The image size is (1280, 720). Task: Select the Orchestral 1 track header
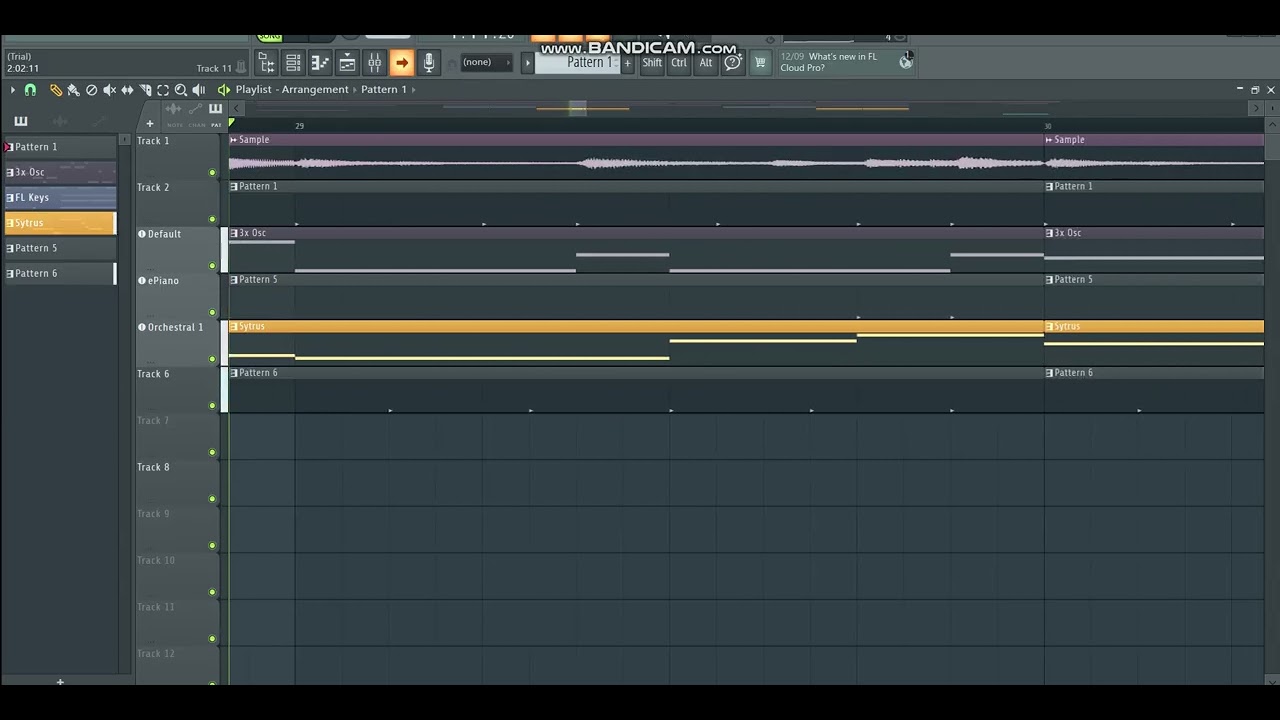(178, 343)
